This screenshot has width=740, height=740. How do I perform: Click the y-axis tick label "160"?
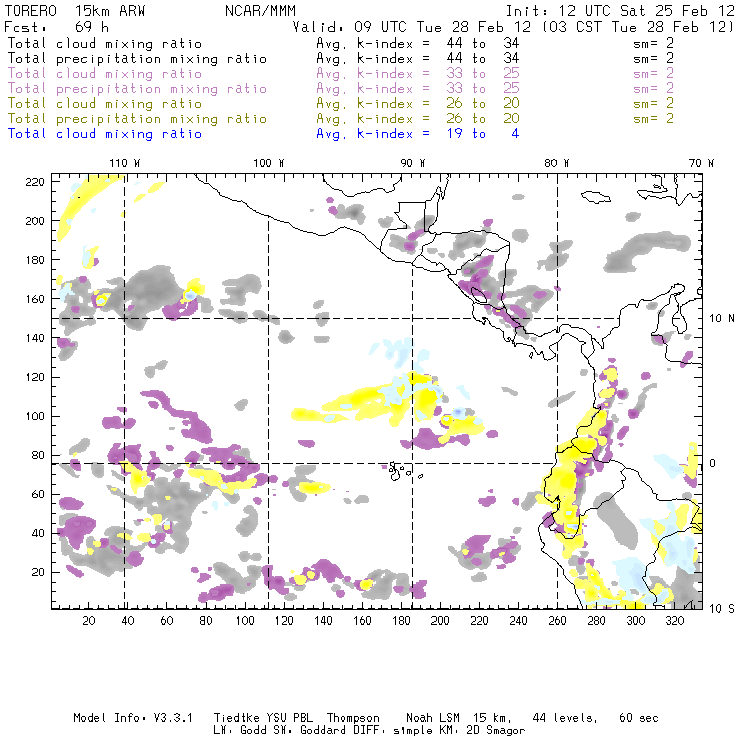pyautogui.click(x=35, y=299)
